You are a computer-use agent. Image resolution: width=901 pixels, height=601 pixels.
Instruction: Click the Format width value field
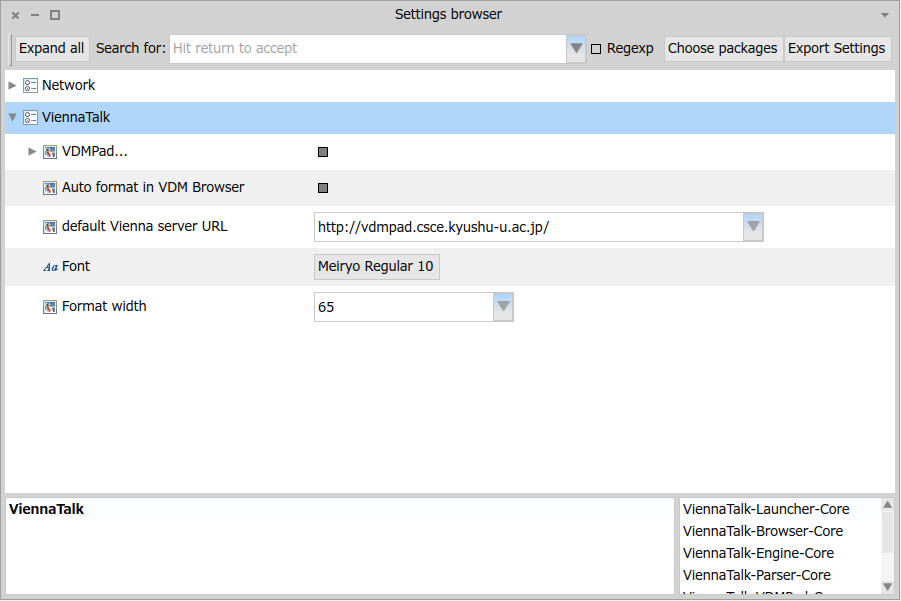[403, 307]
